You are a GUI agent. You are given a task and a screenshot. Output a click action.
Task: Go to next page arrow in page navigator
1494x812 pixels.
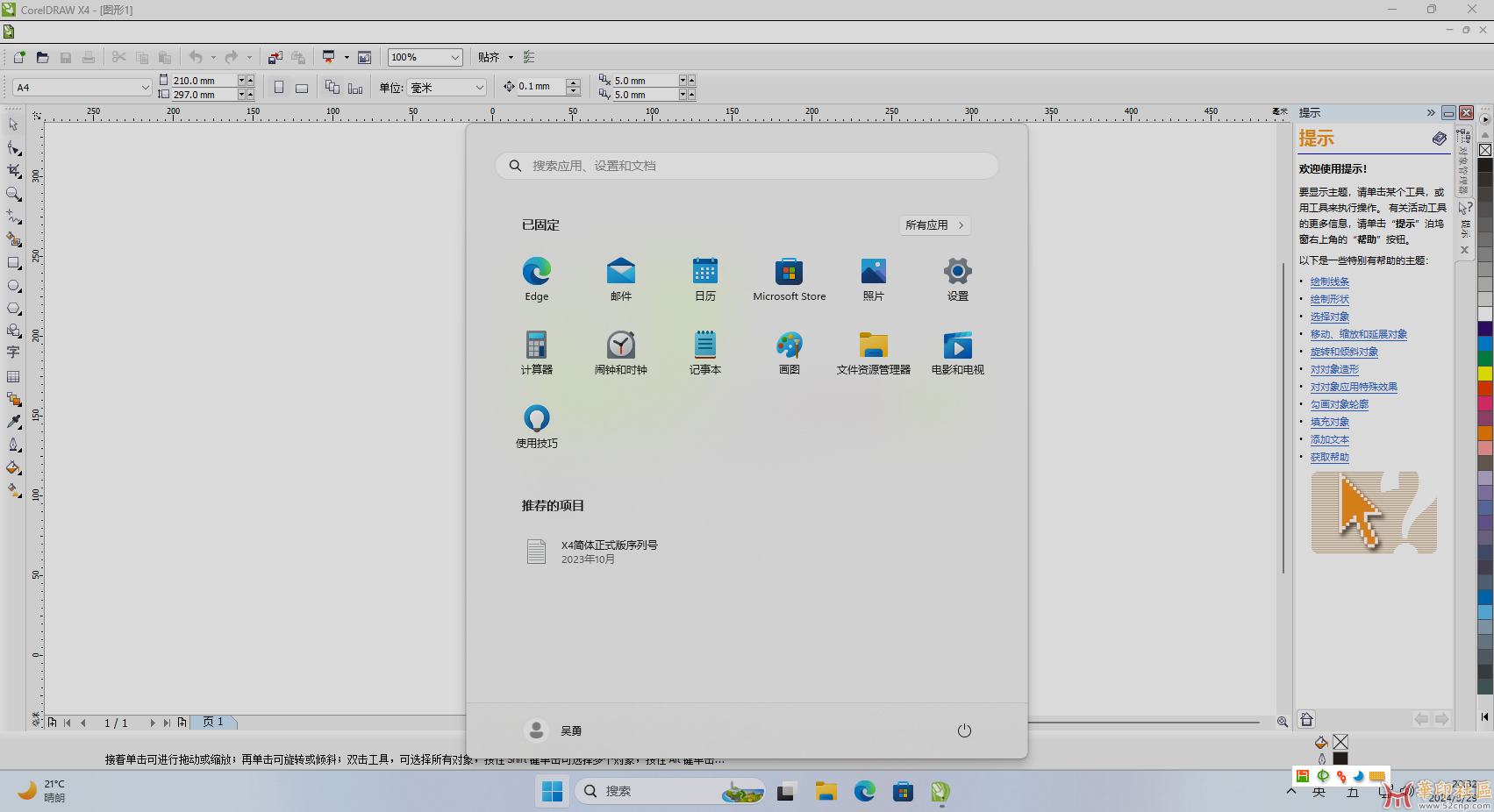(x=153, y=723)
